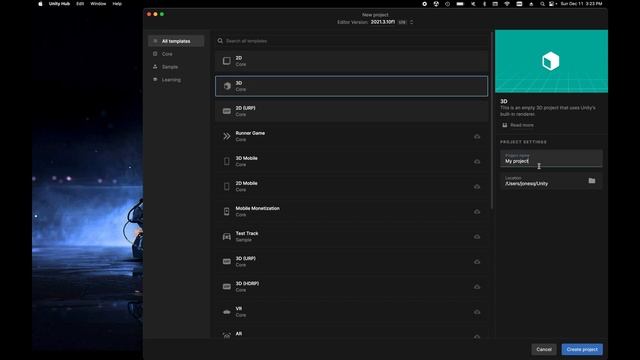Image resolution: width=640 pixels, height=360 pixels.
Task: Filter templates by Sample category
Action: (x=176, y=67)
